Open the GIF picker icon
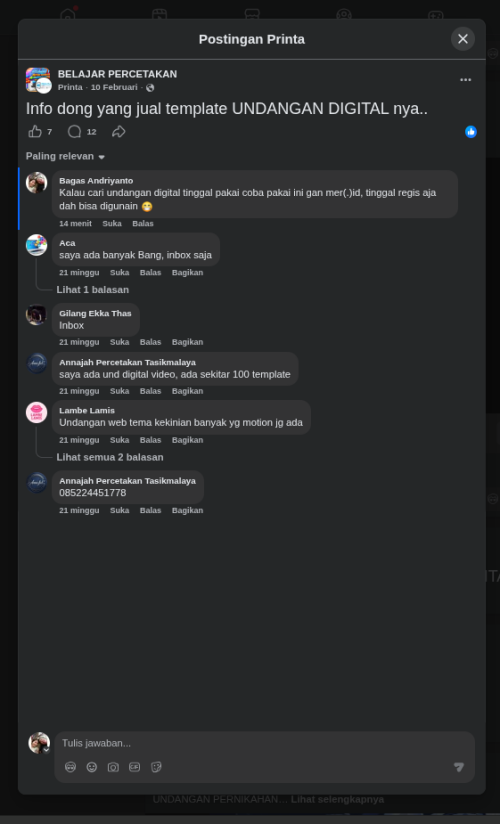 coord(135,767)
